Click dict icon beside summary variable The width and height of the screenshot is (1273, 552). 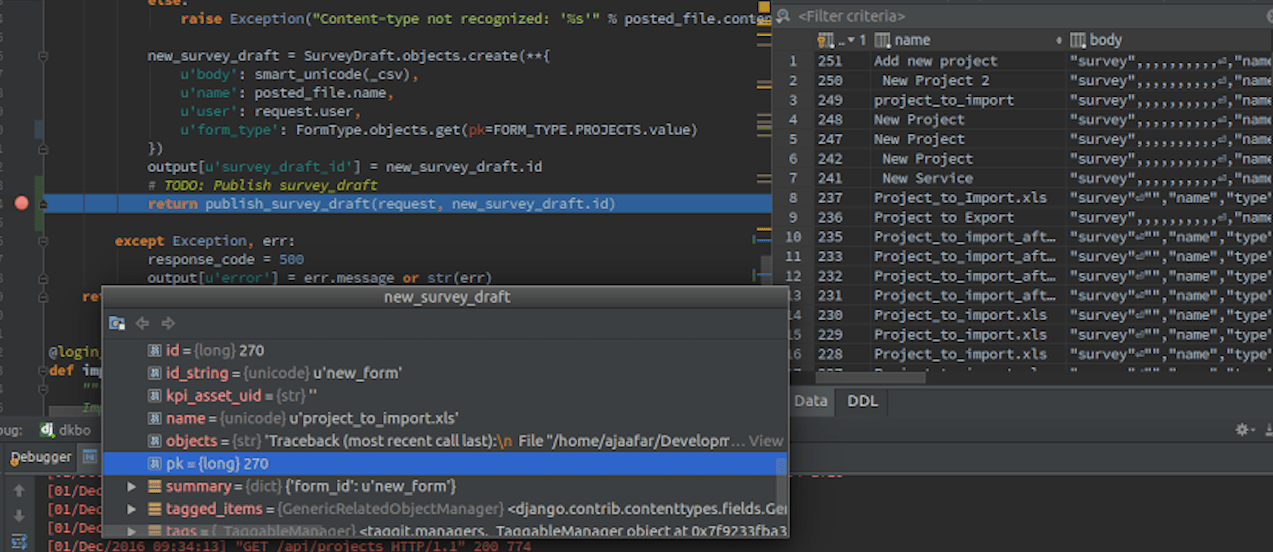pos(155,486)
